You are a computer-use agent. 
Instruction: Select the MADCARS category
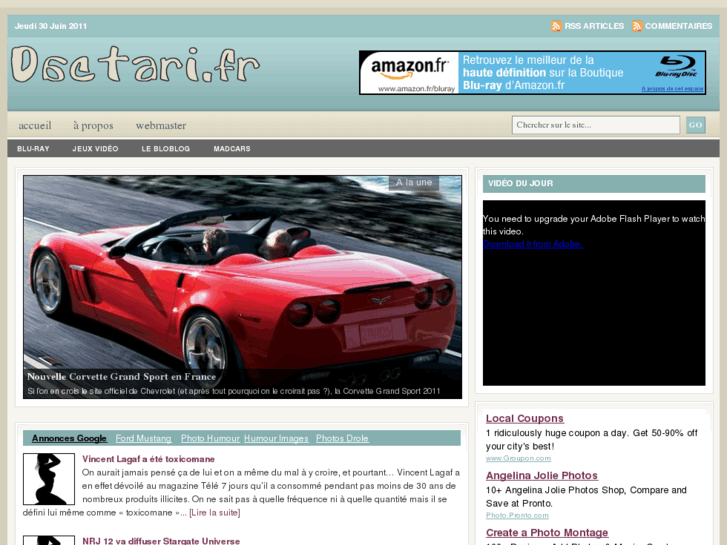pos(232,149)
